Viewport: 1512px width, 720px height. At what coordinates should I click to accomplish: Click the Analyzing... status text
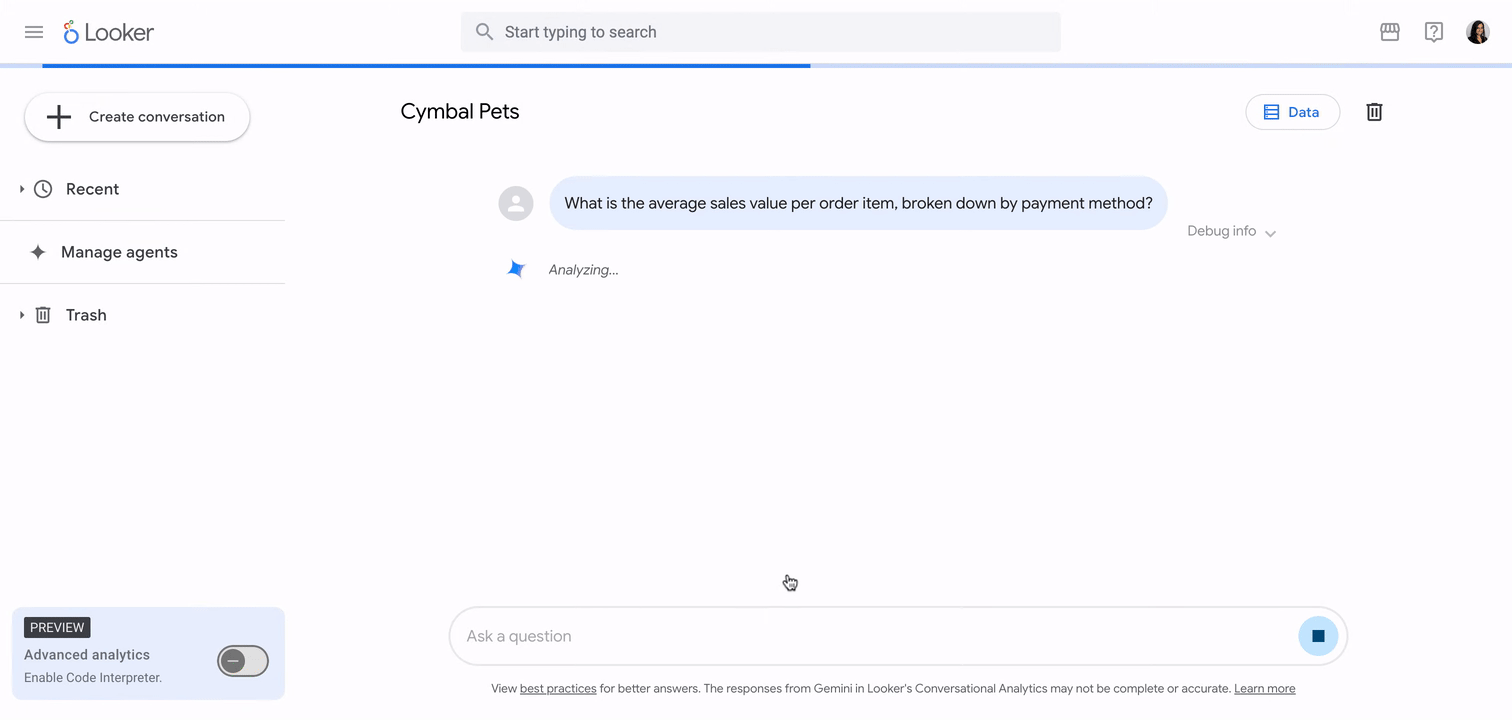(583, 270)
